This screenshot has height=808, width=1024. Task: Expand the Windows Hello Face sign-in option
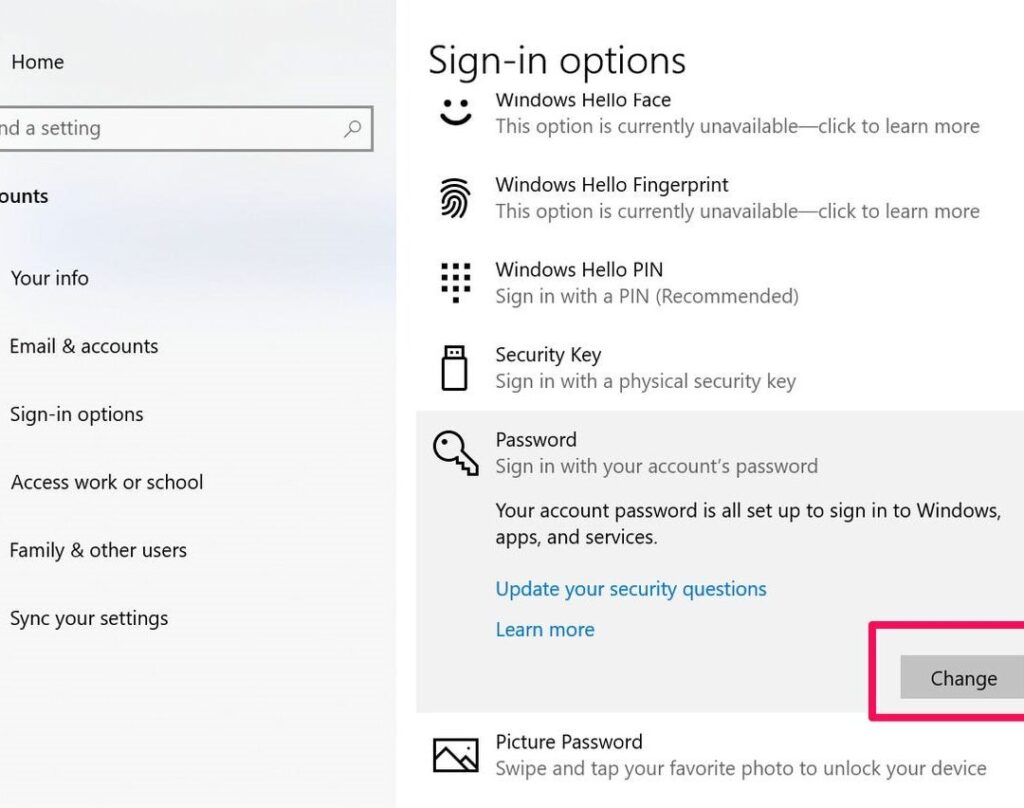click(700, 113)
